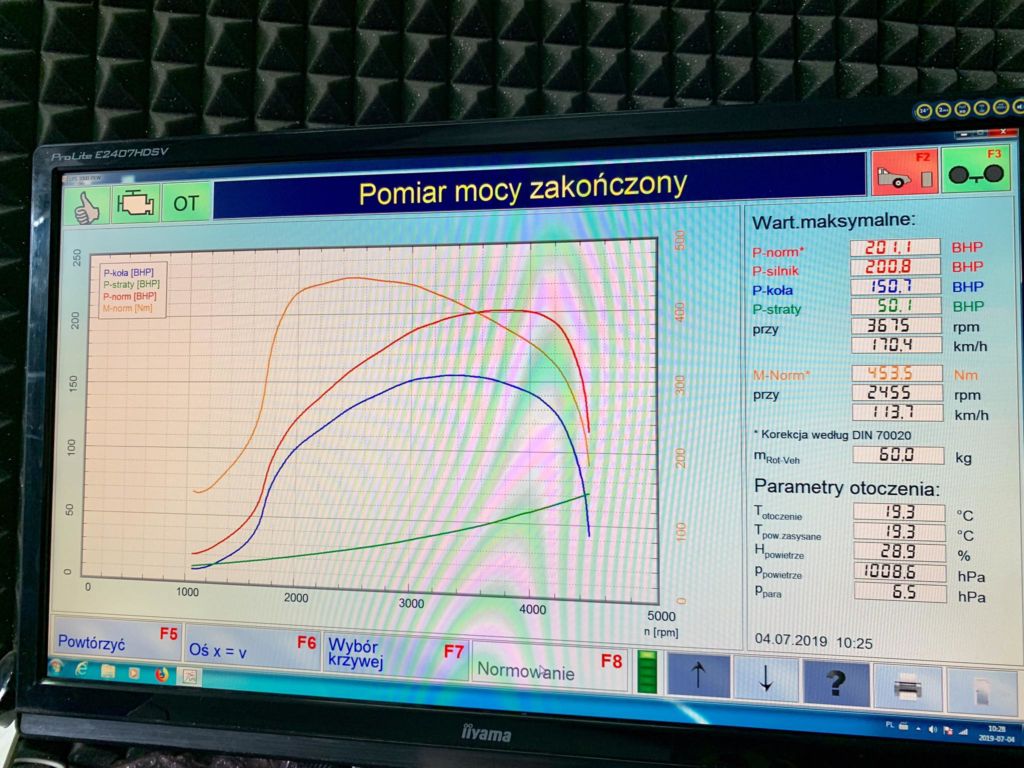This screenshot has height=768, width=1024.
Task: Click the Windows Start button
Action: [x=56, y=668]
